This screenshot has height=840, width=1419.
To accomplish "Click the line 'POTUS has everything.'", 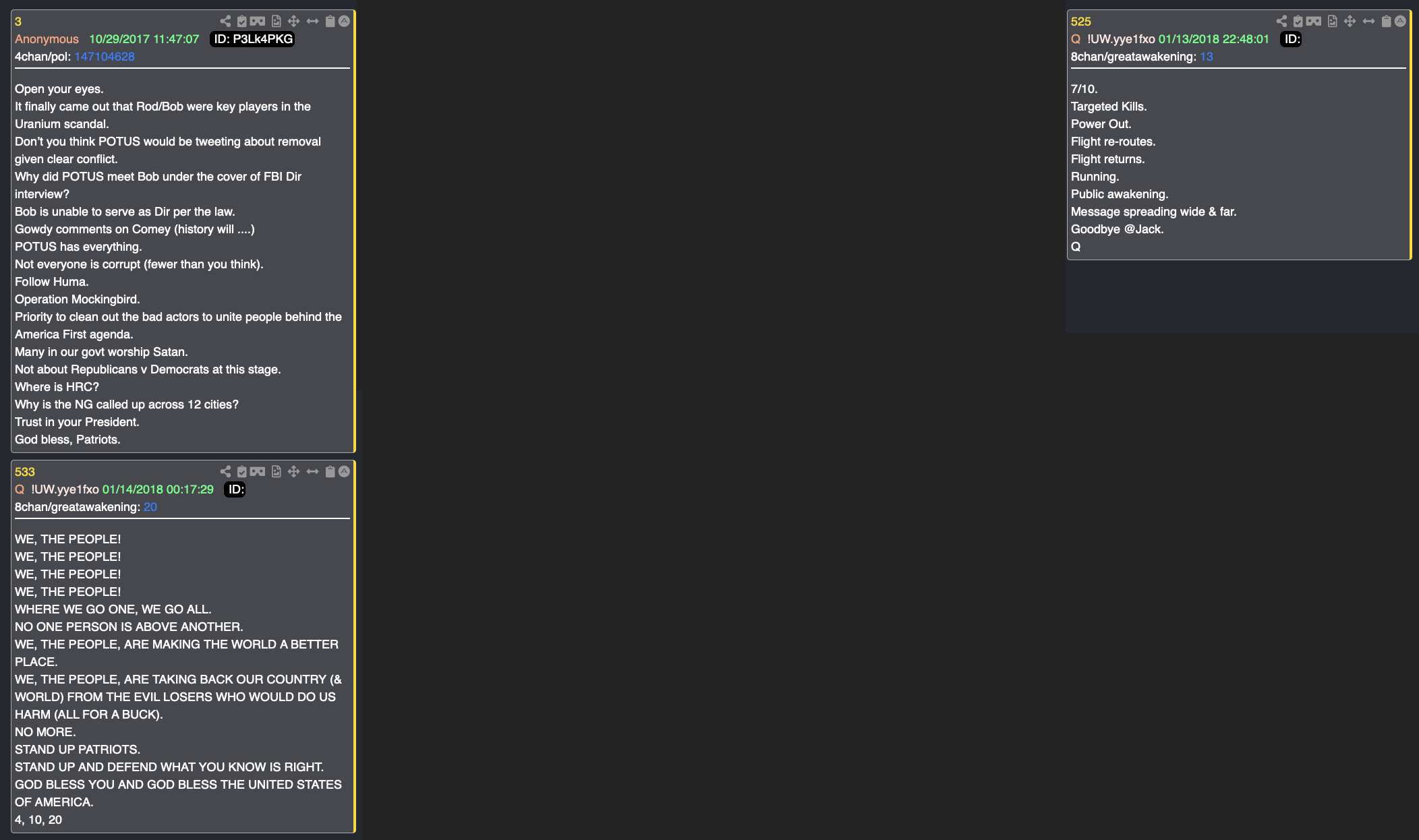I will (x=78, y=247).
